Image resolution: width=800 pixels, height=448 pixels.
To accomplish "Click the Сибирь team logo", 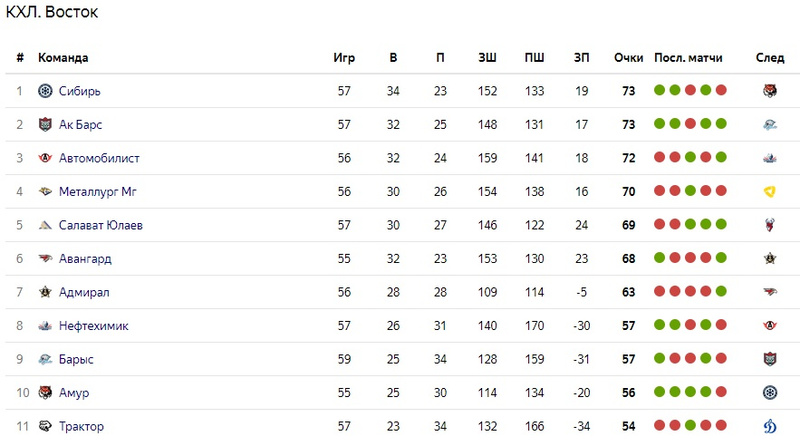I will (45, 91).
